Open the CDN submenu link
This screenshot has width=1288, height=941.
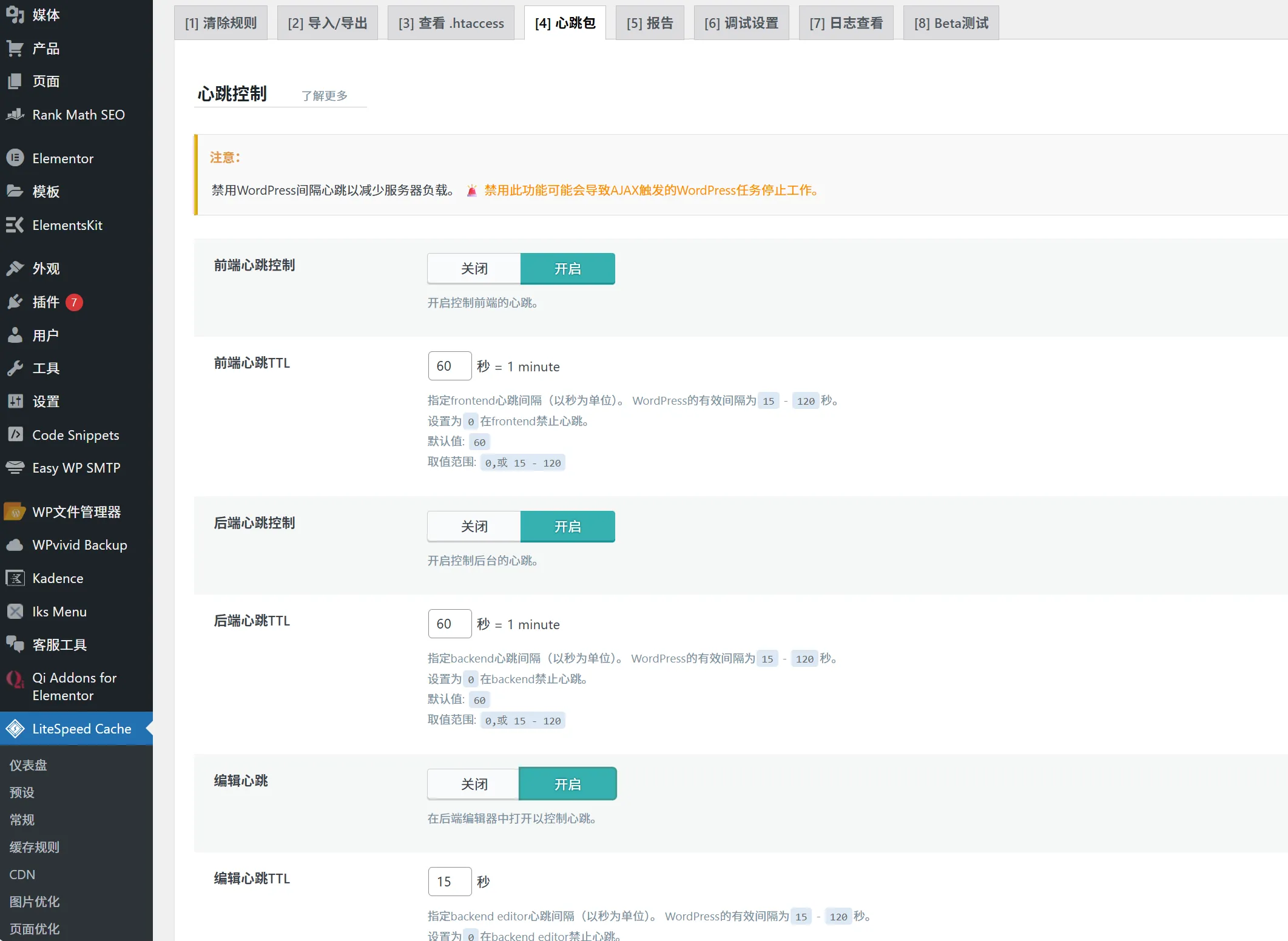pos(22,874)
